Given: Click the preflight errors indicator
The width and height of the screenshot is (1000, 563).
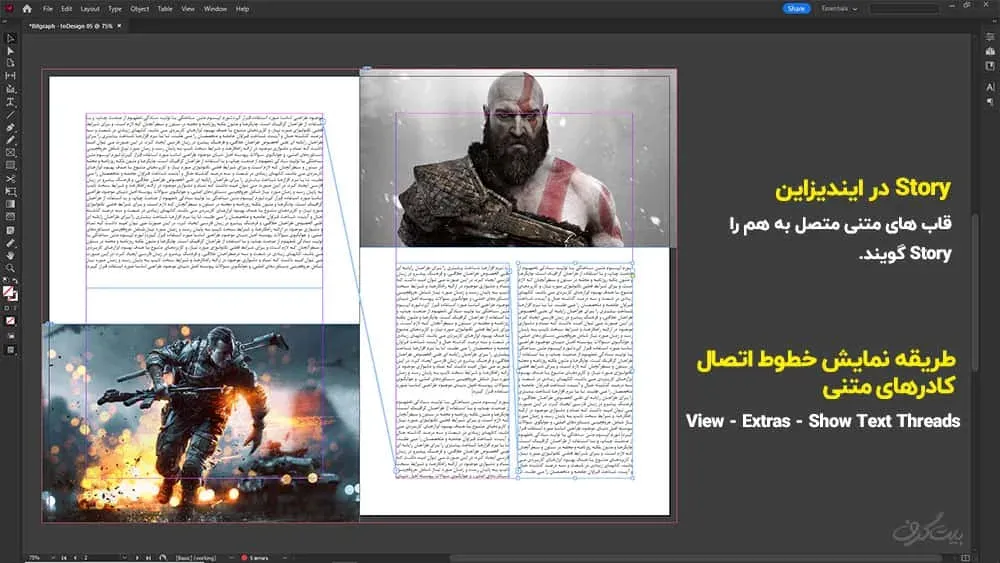Looking at the screenshot, I should (x=255, y=557).
